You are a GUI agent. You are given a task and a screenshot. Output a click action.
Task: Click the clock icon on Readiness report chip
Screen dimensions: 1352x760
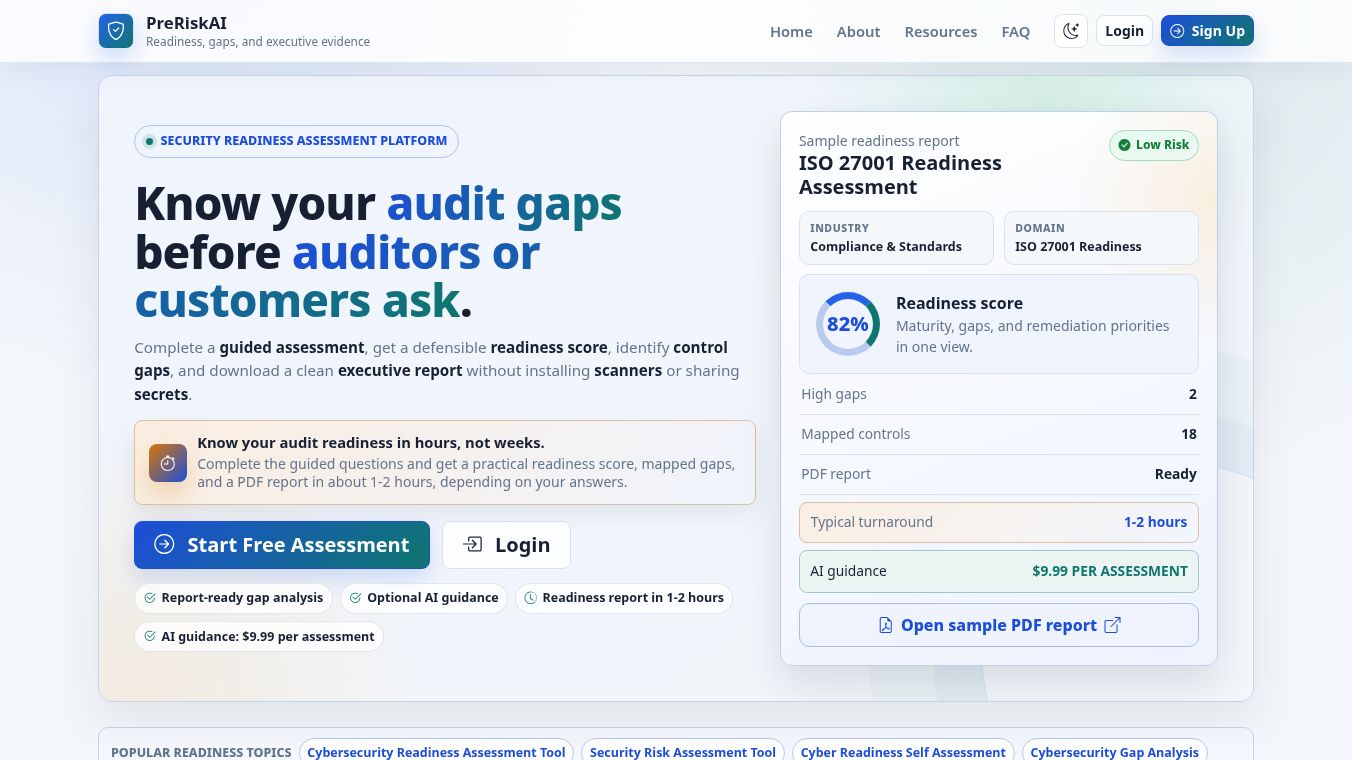pos(531,598)
